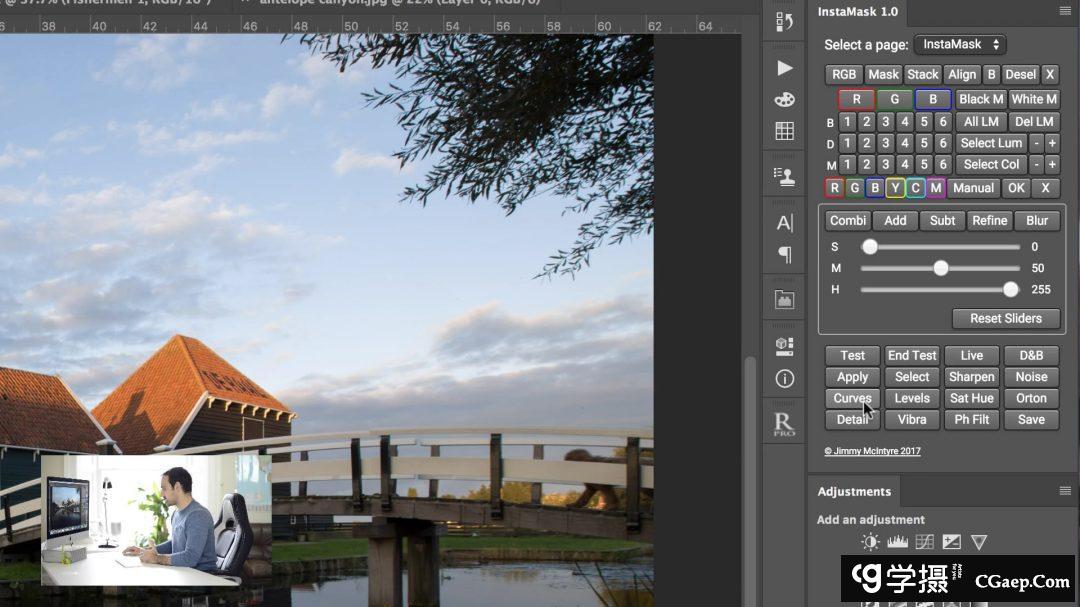The width and height of the screenshot is (1080, 607).
Task: Click the M slider handle
Action: [x=940, y=268]
